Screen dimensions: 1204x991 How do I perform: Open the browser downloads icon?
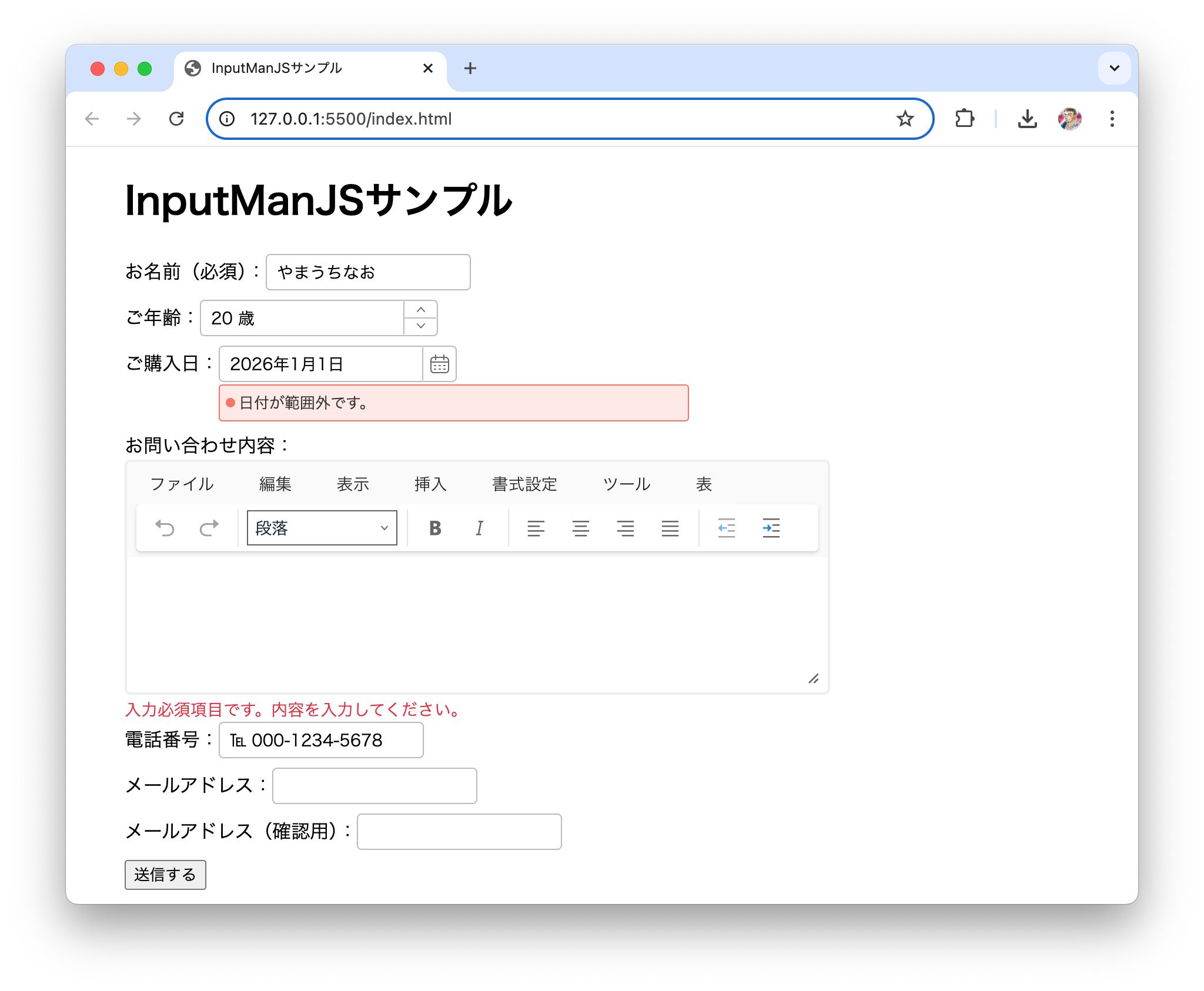point(1027,119)
